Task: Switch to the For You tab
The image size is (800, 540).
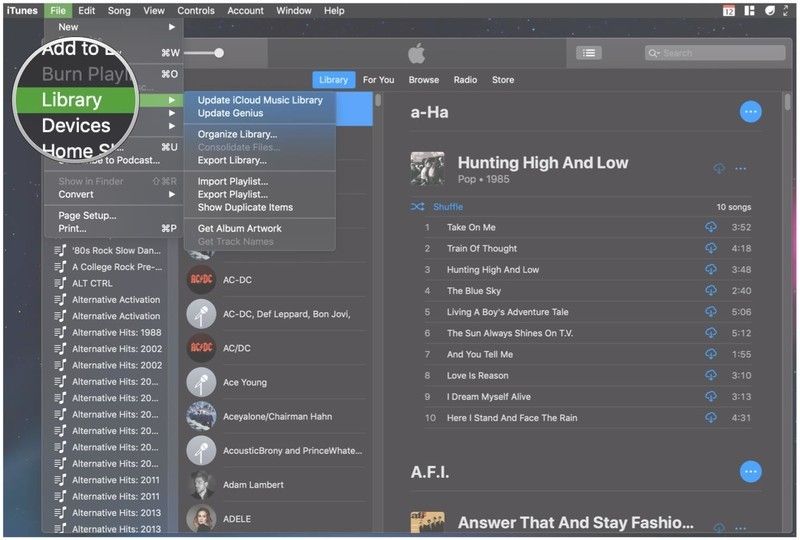Action: point(378,80)
